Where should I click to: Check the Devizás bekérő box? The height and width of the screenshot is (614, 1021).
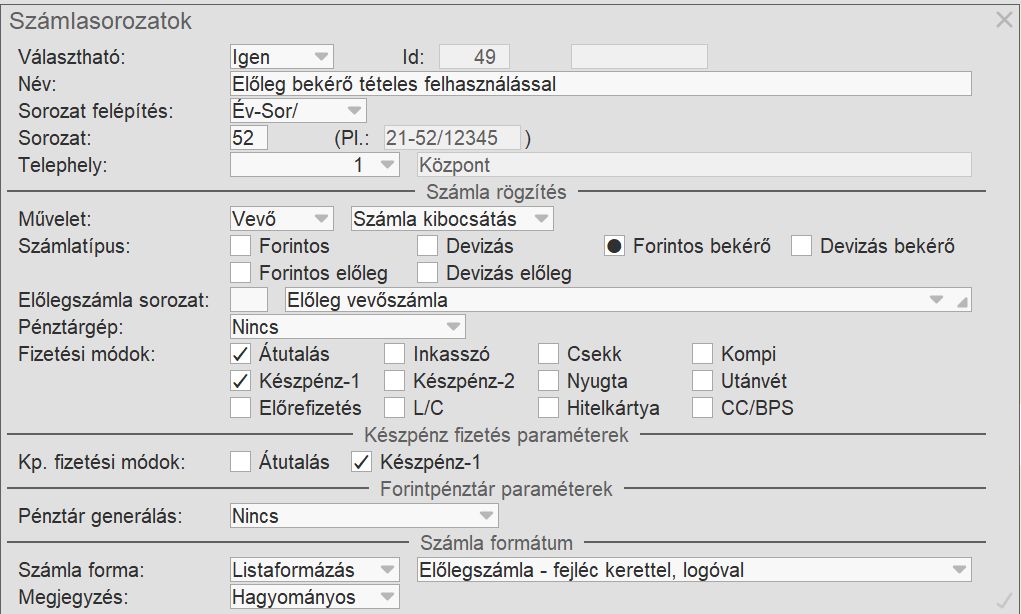coord(801,246)
